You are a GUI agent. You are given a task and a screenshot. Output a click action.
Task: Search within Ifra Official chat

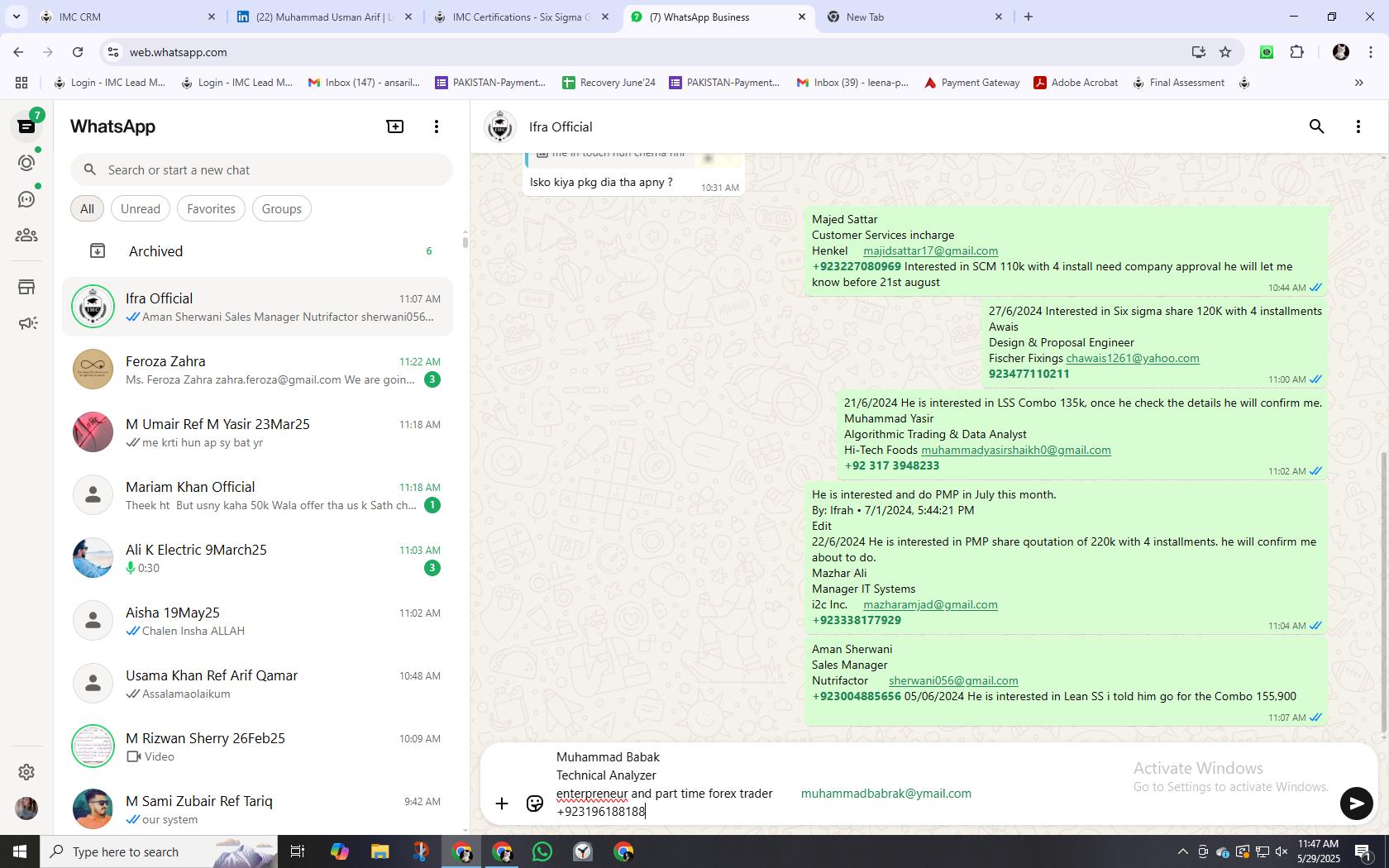[1317, 126]
